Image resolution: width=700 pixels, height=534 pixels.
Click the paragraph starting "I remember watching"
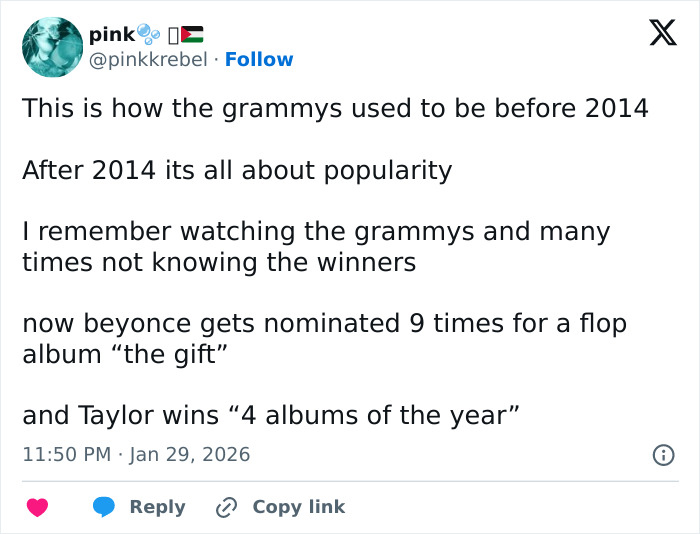point(316,247)
